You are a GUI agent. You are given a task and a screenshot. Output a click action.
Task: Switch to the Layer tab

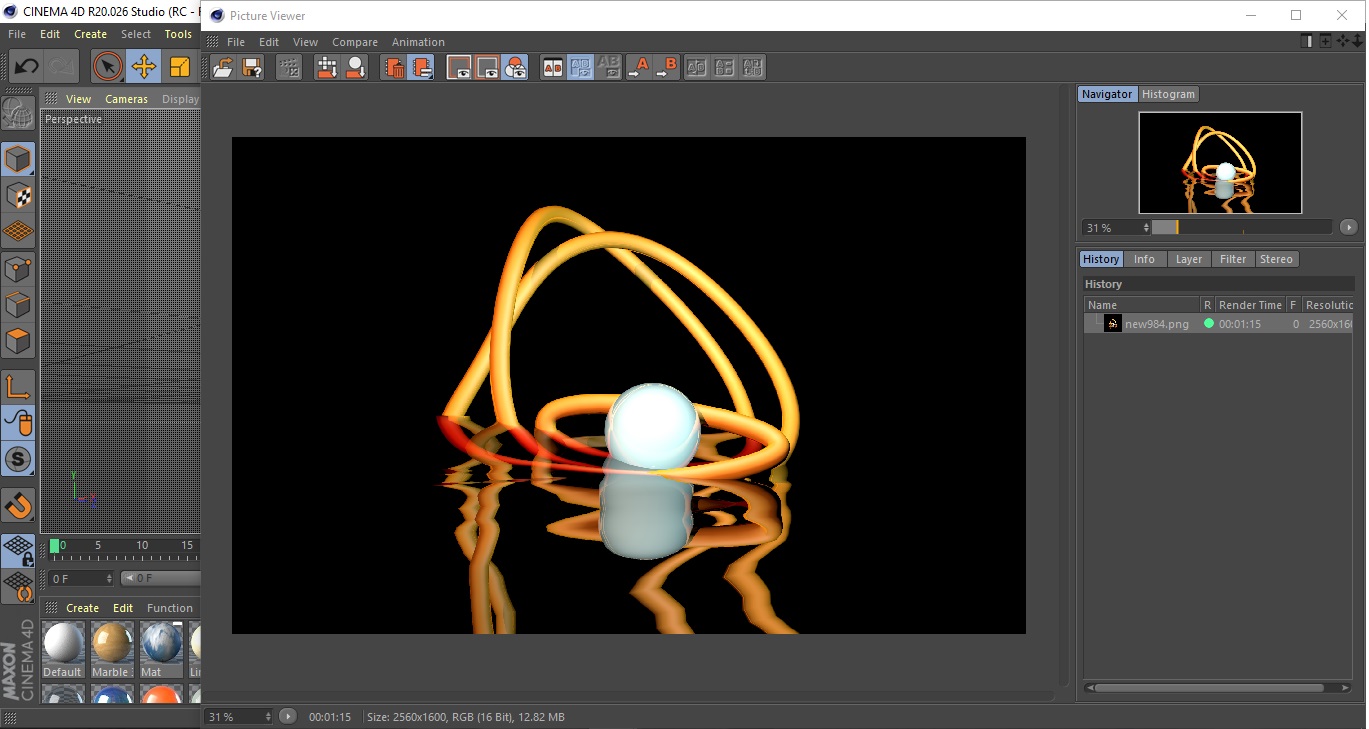pos(1189,259)
